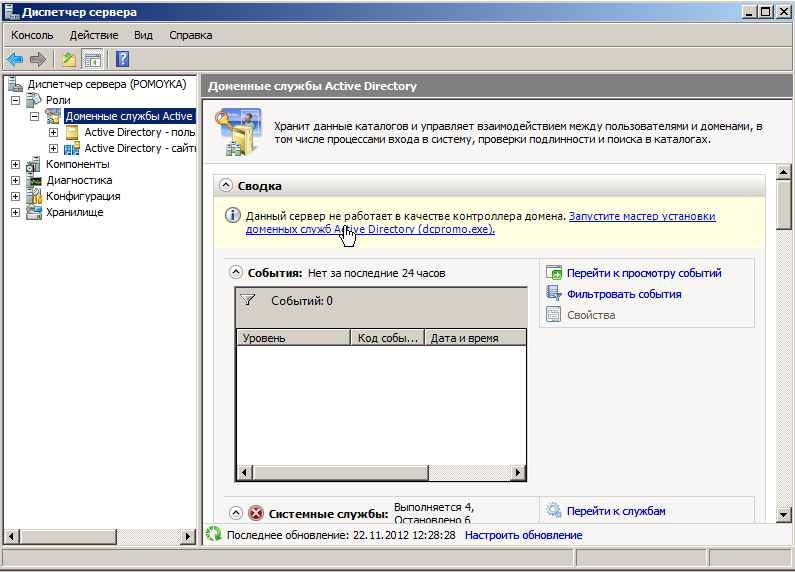Open the Вид menu
Image resolution: width=795 pixels, height=572 pixels.
point(143,35)
